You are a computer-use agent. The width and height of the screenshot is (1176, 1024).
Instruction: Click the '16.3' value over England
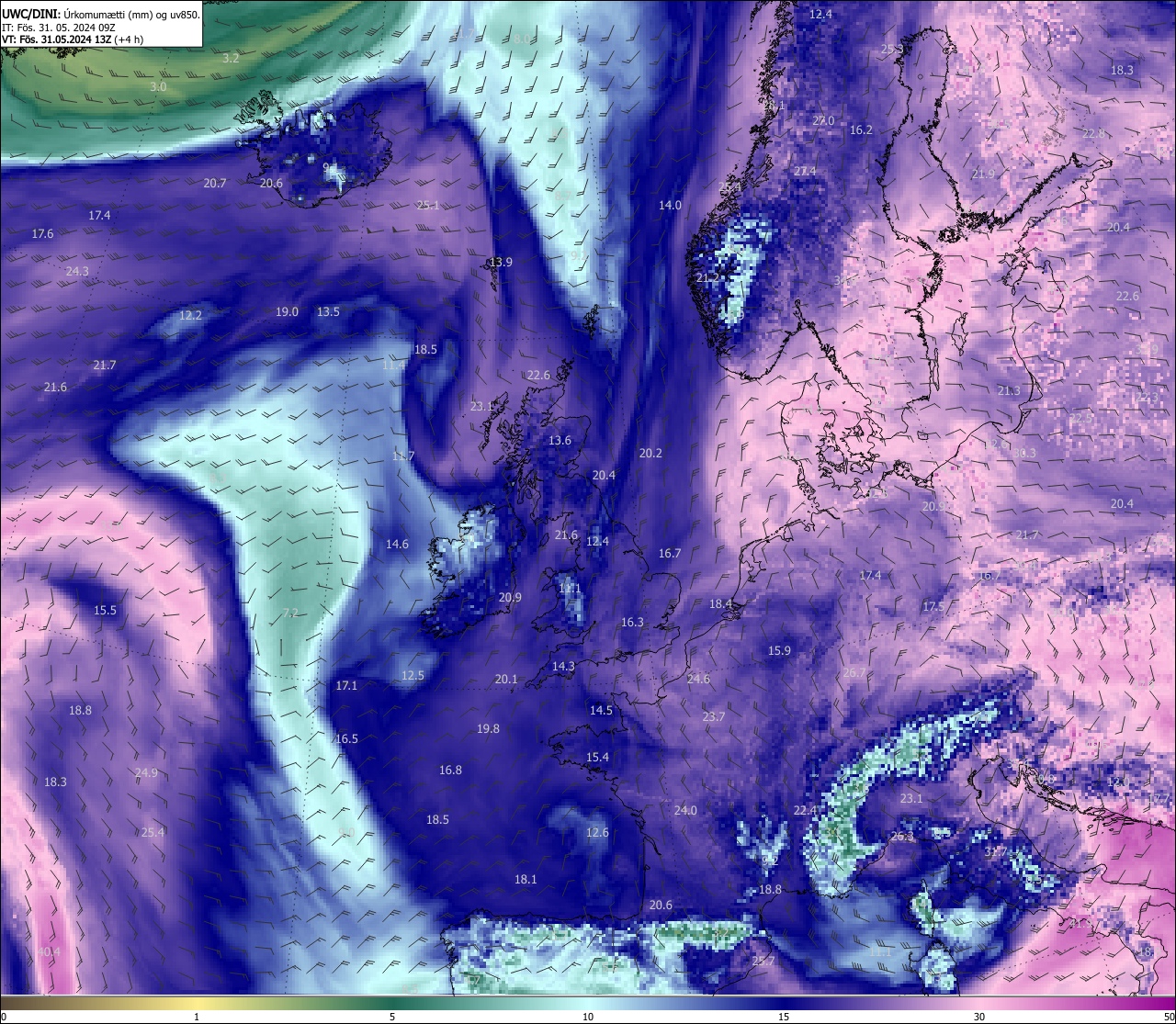632,623
